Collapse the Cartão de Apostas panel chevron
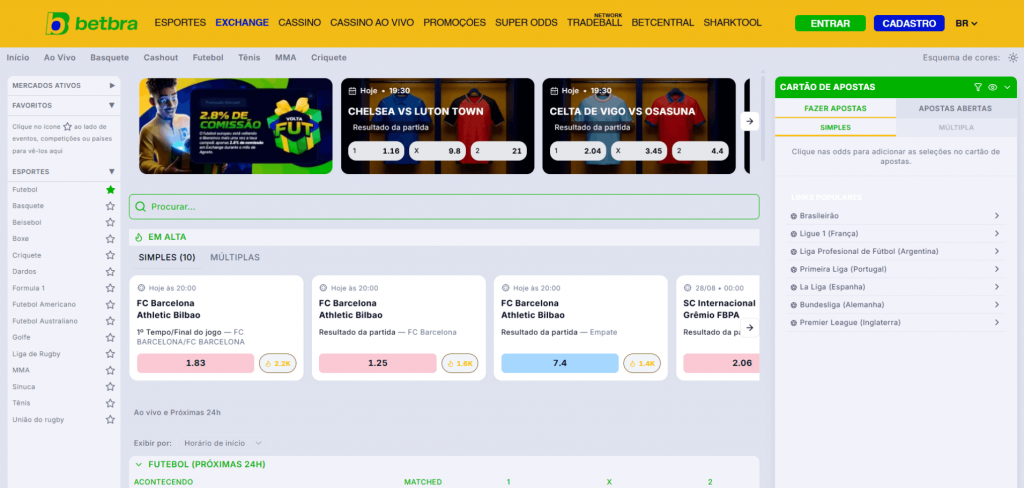Screen dimensions: 1024x488 point(1007,87)
